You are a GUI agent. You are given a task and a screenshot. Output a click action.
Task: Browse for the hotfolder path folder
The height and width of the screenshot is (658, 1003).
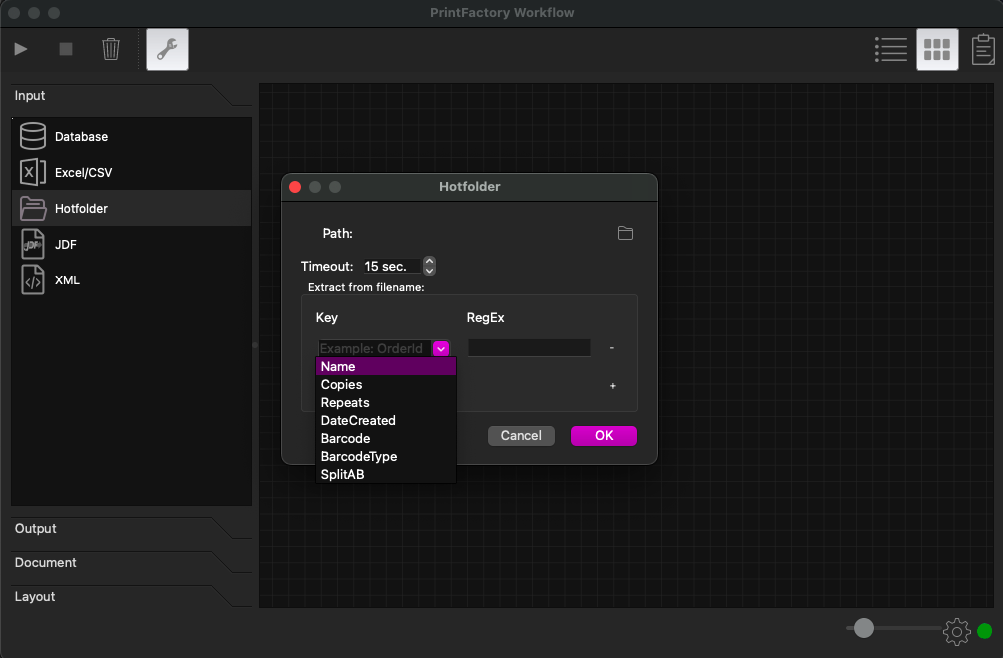626,233
